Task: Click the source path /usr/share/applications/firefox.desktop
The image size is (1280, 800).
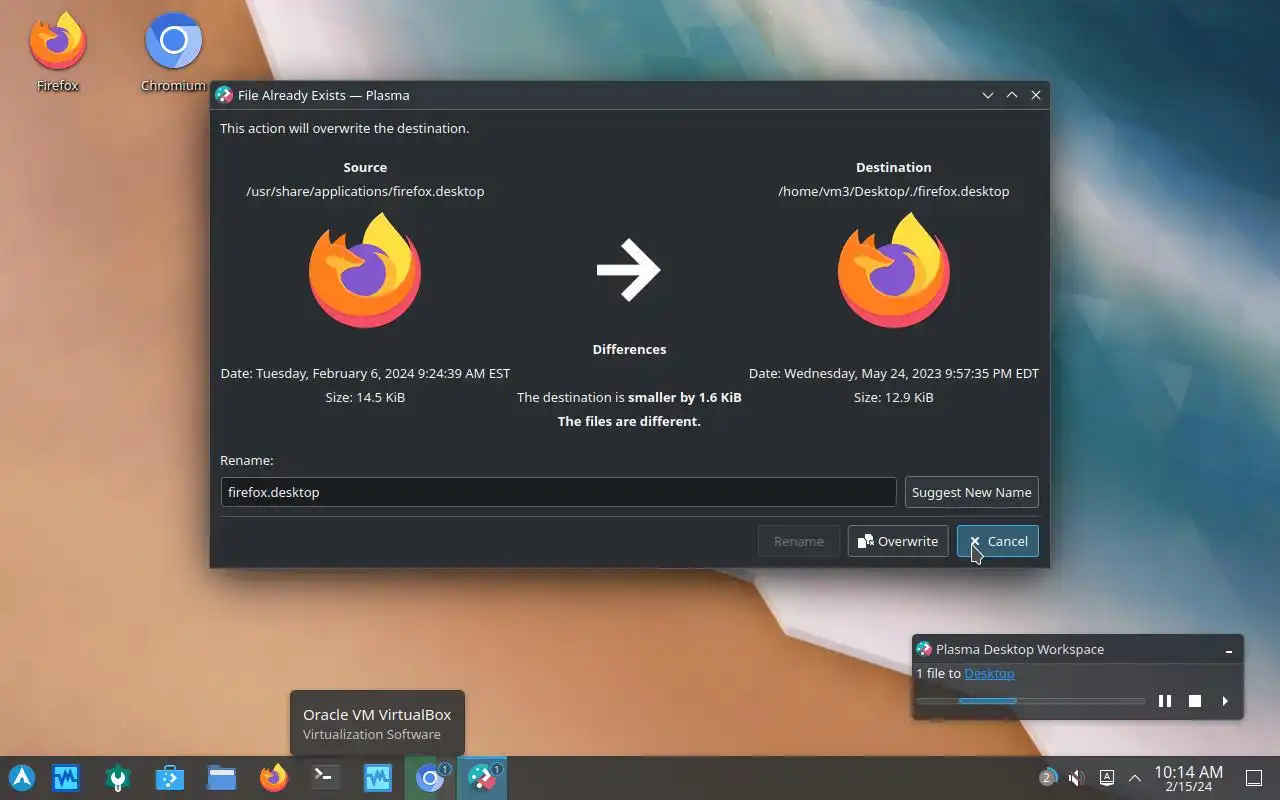Action: point(365,191)
